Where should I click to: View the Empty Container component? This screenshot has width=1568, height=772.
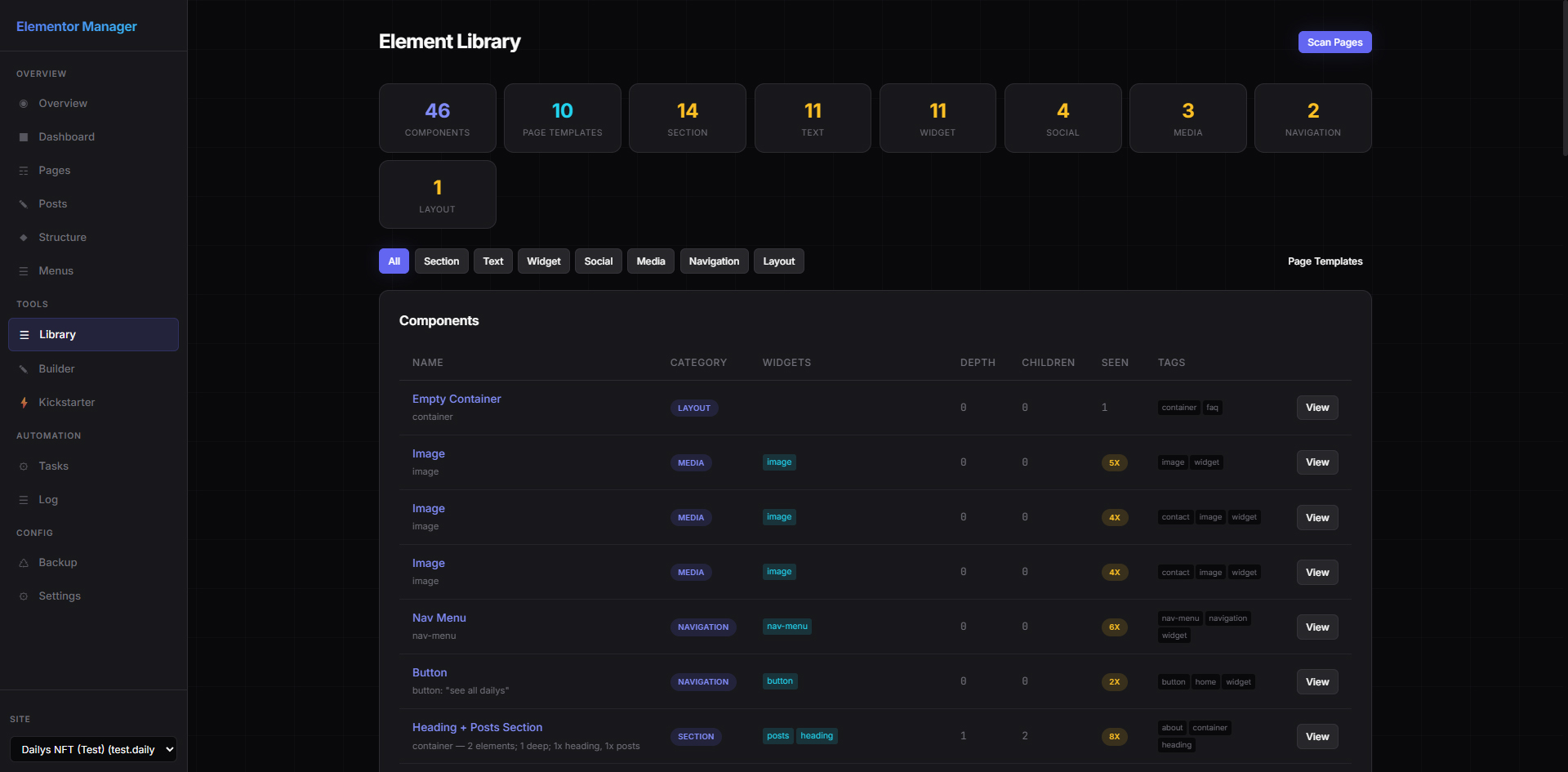coord(1316,408)
